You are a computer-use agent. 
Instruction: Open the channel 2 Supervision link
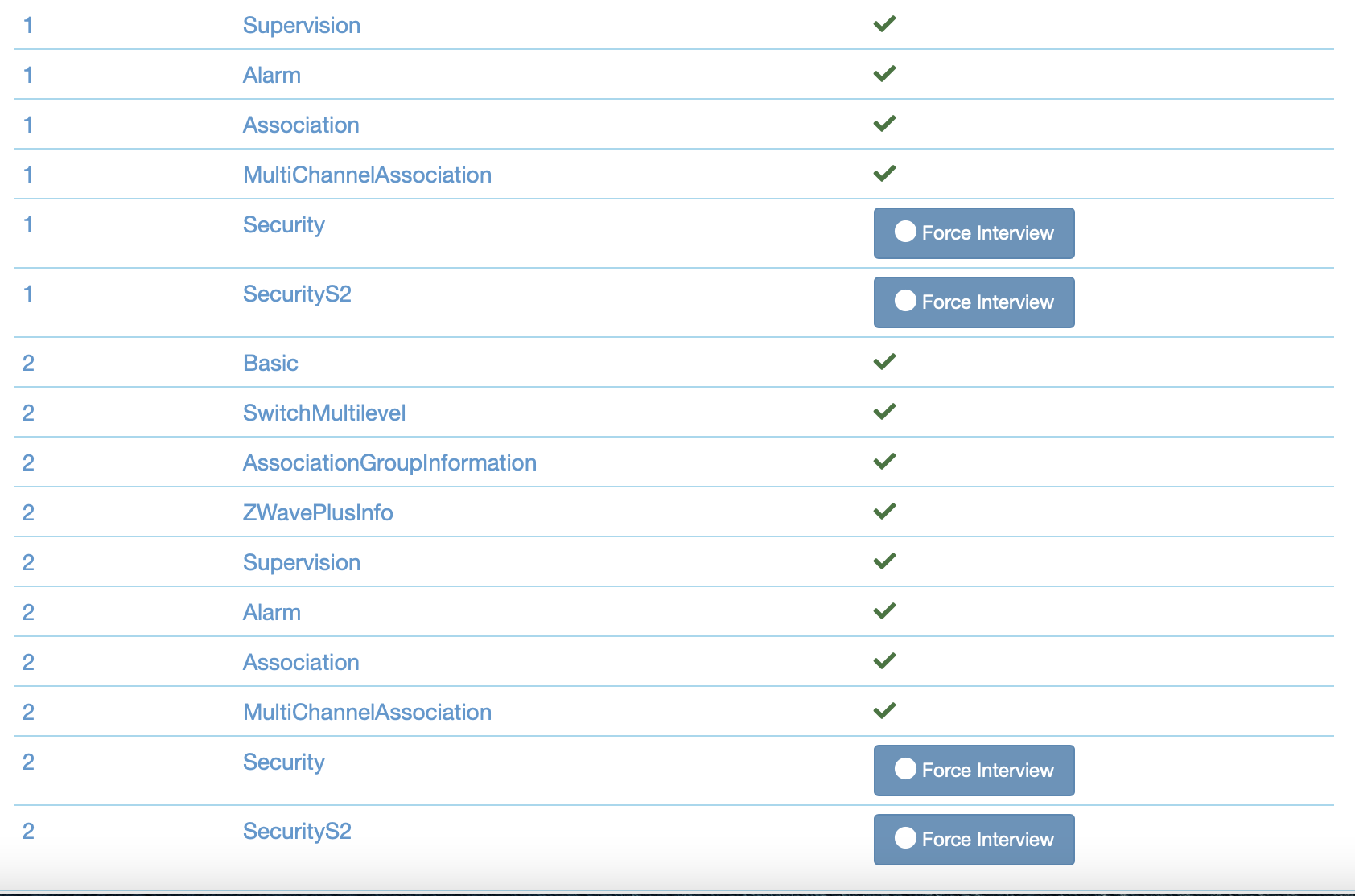(302, 563)
